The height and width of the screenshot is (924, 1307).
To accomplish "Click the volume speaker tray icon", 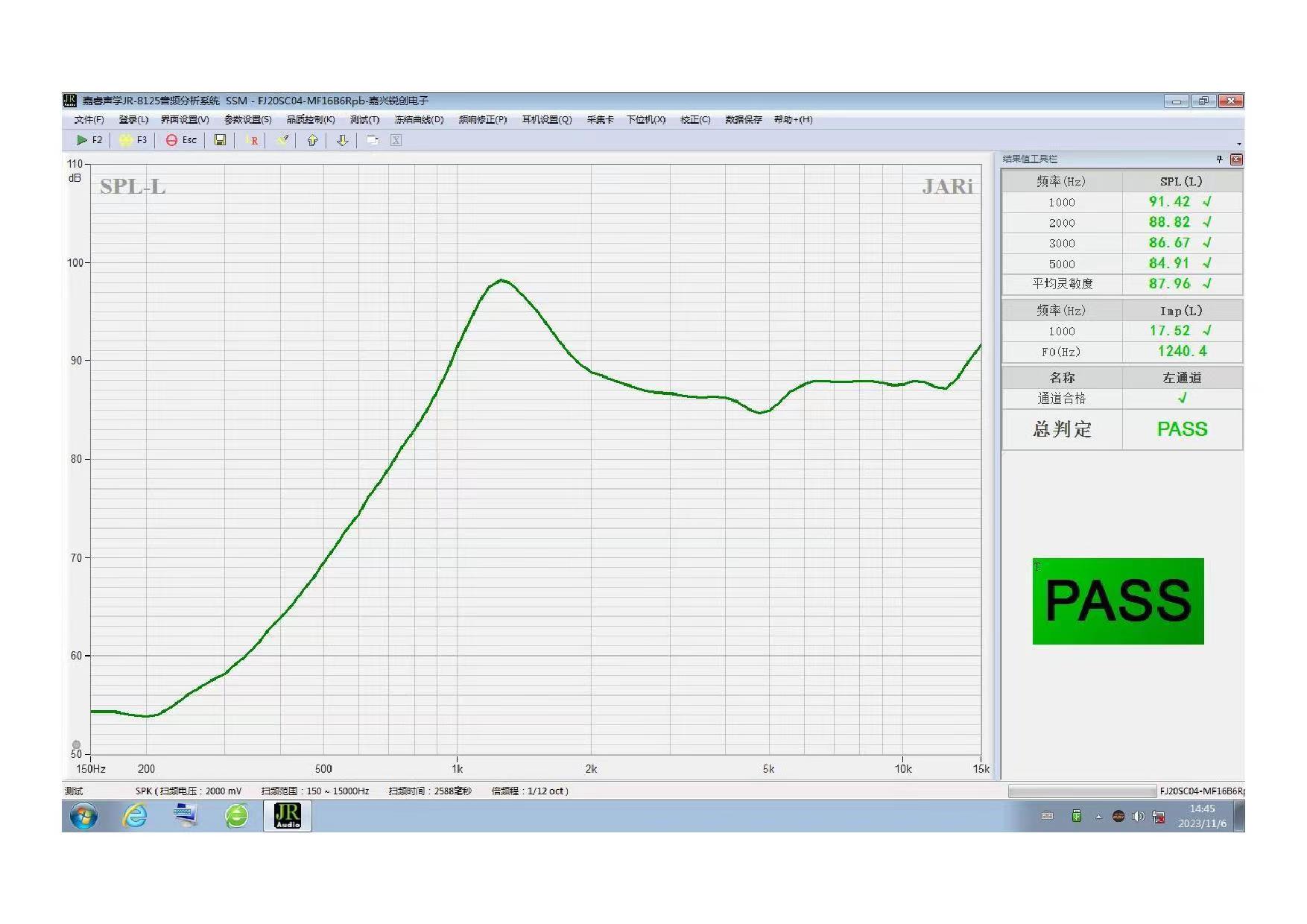I will tap(1138, 817).
